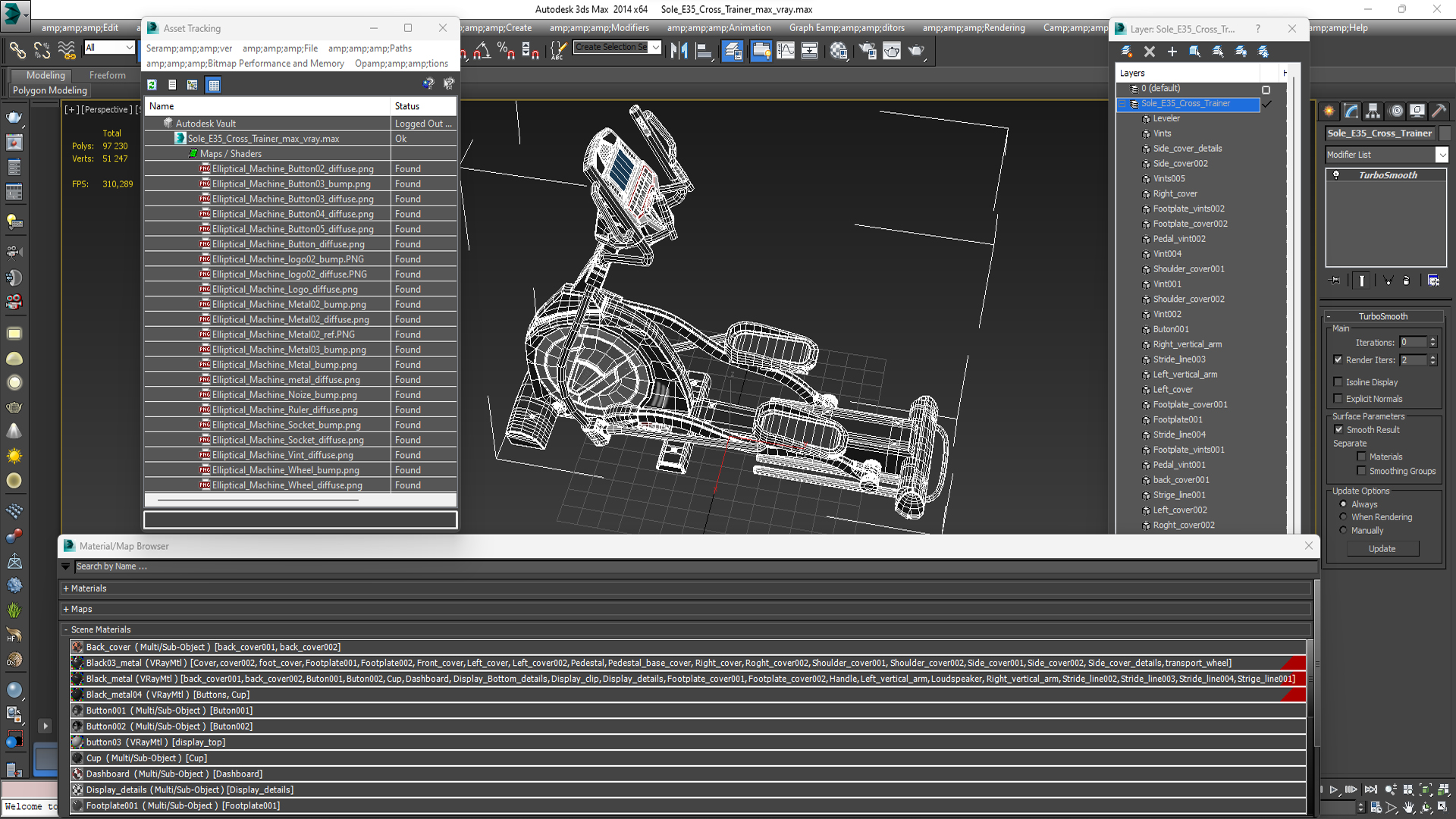Click Add Selected Objects plus icon

[x=1172, y=52]
